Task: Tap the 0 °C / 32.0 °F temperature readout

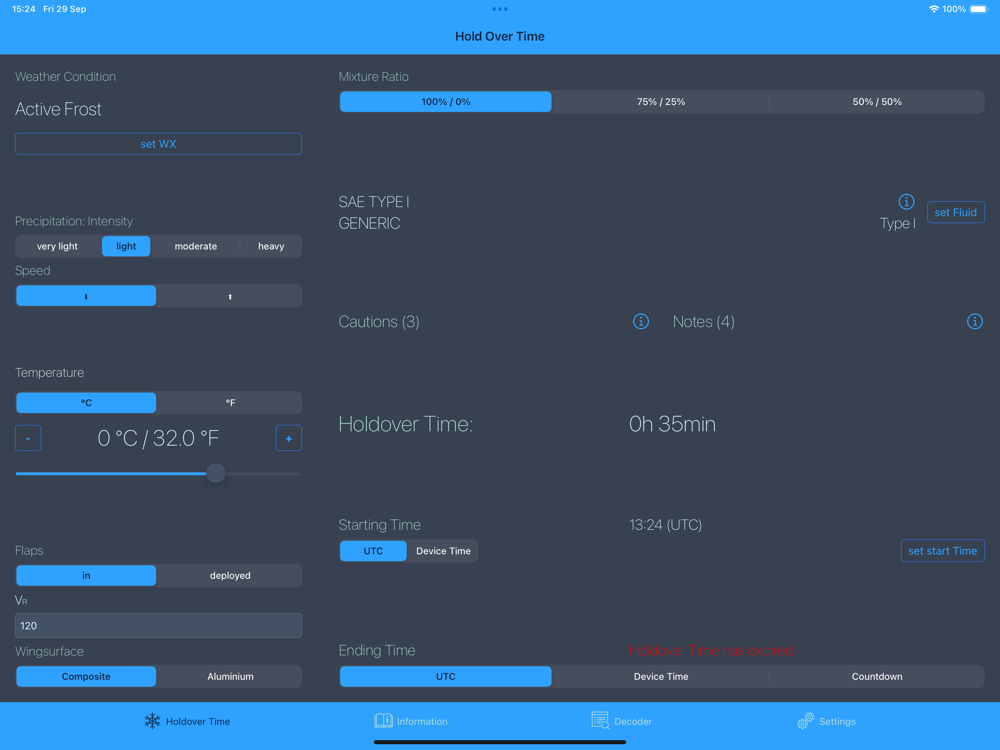Action: 158,438
